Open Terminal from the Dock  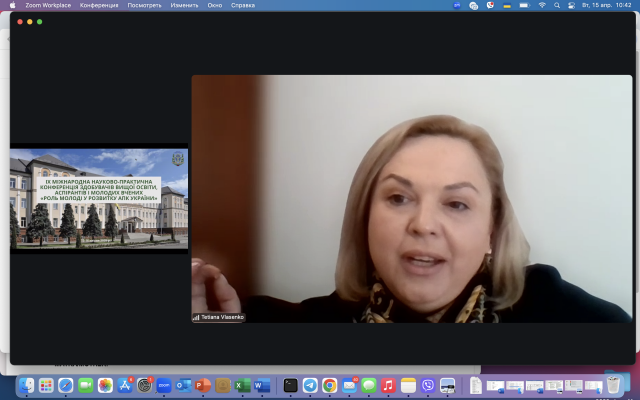tap(291, 385)
